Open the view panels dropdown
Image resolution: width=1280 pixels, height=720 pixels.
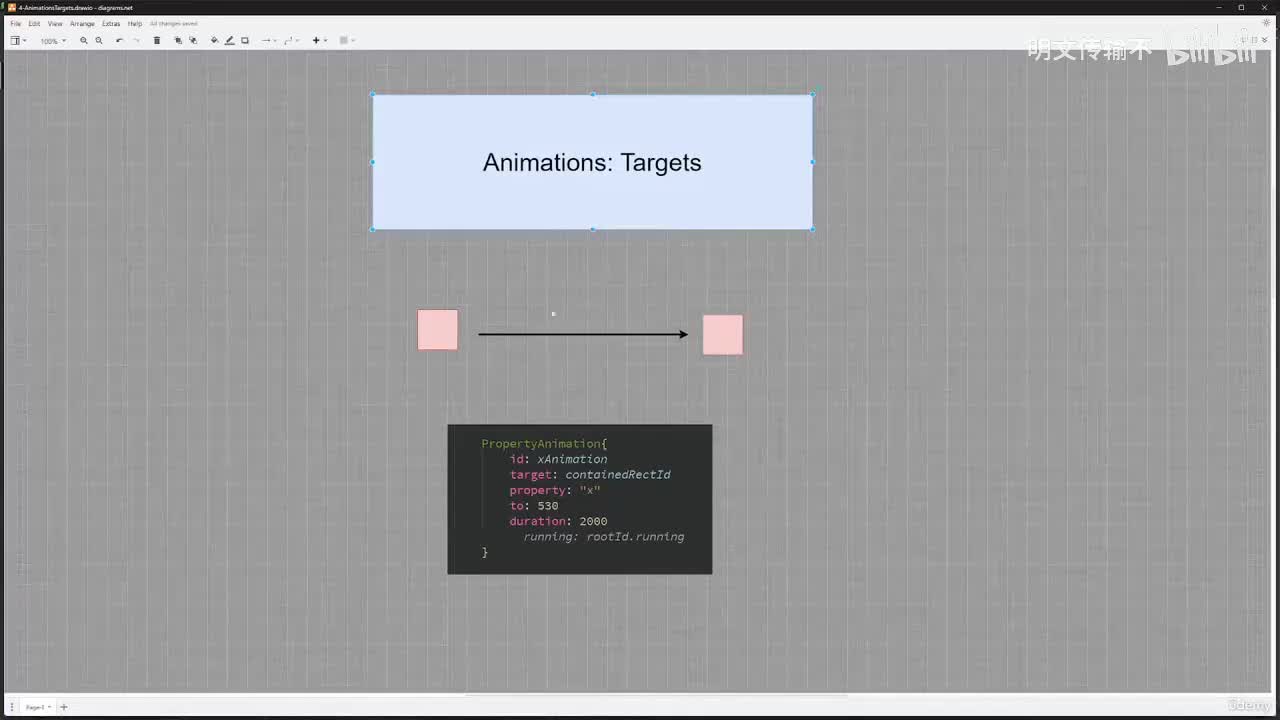[x=18, y=40]
